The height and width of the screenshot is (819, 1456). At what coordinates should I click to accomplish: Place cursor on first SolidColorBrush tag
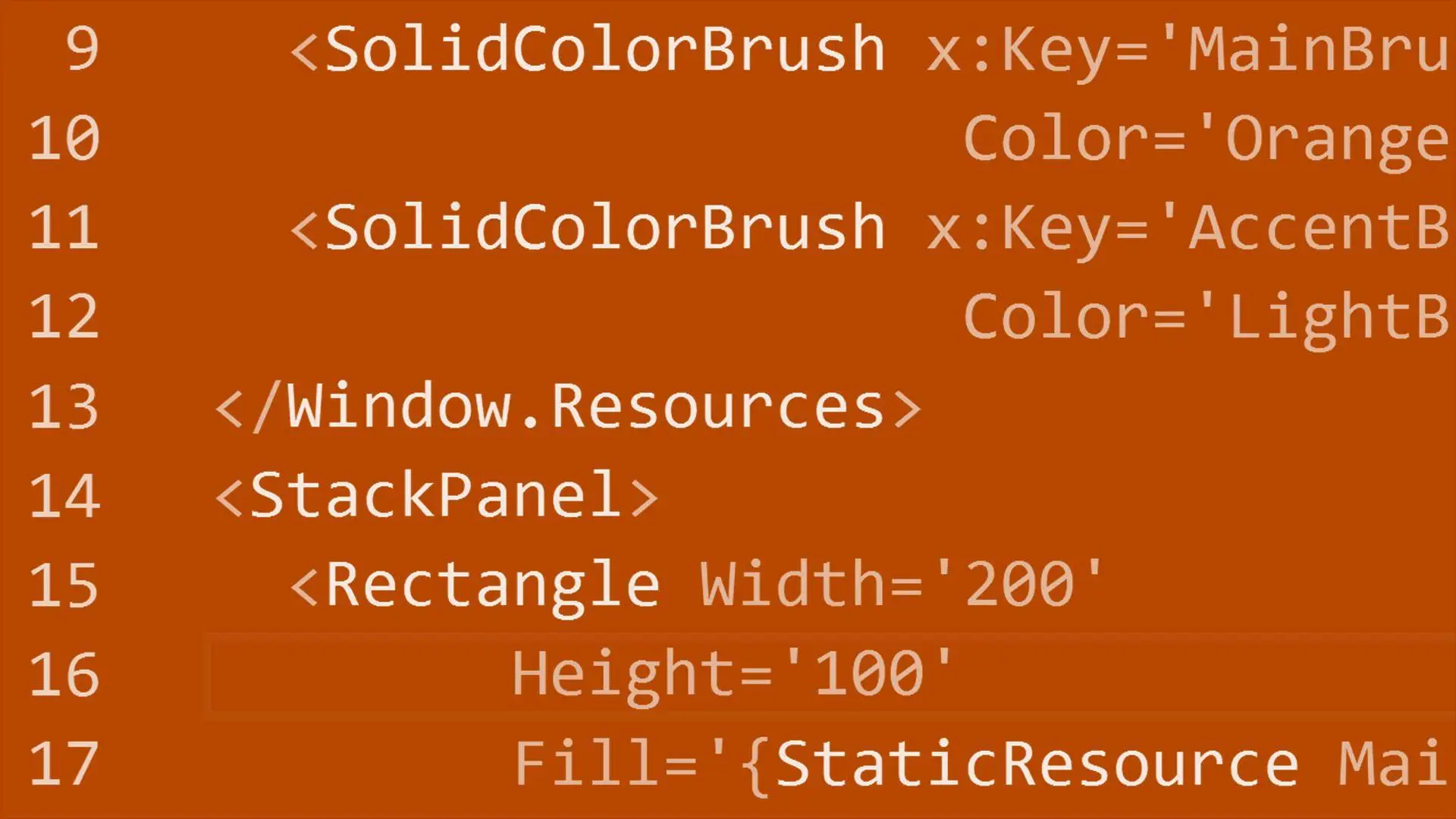pyautogui.click(x=604, y=50)
